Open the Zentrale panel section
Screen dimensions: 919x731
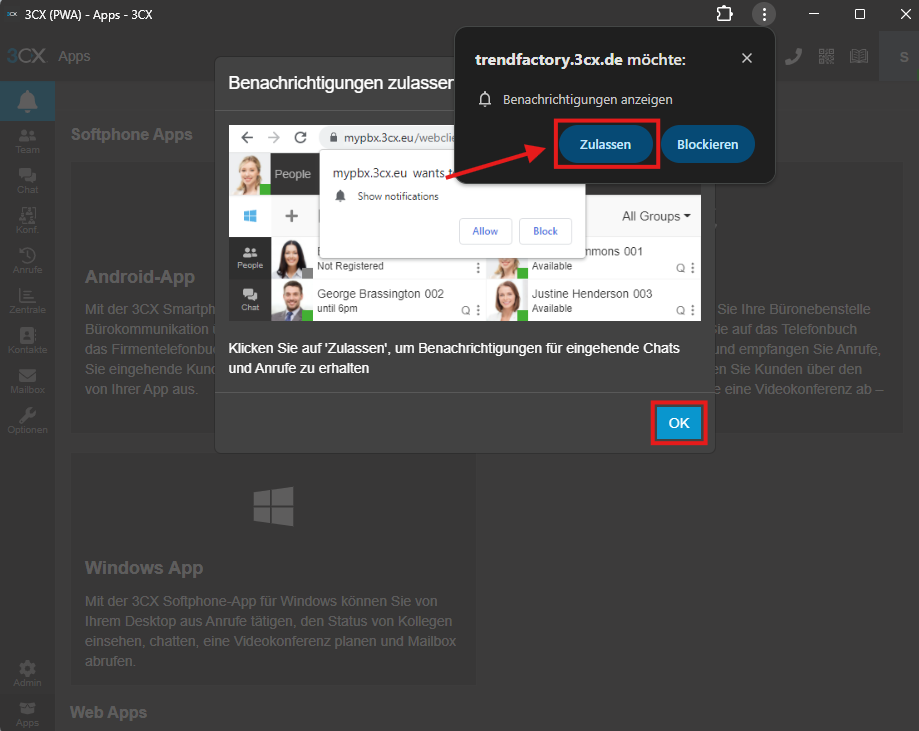[x=27, y=301]
